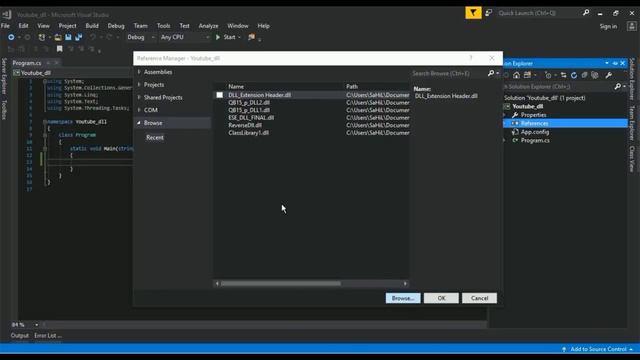Click OK in Reference Manager
The height and width of the screenshot is (360, 640).
pyautogui.click(x=441, y=298)
